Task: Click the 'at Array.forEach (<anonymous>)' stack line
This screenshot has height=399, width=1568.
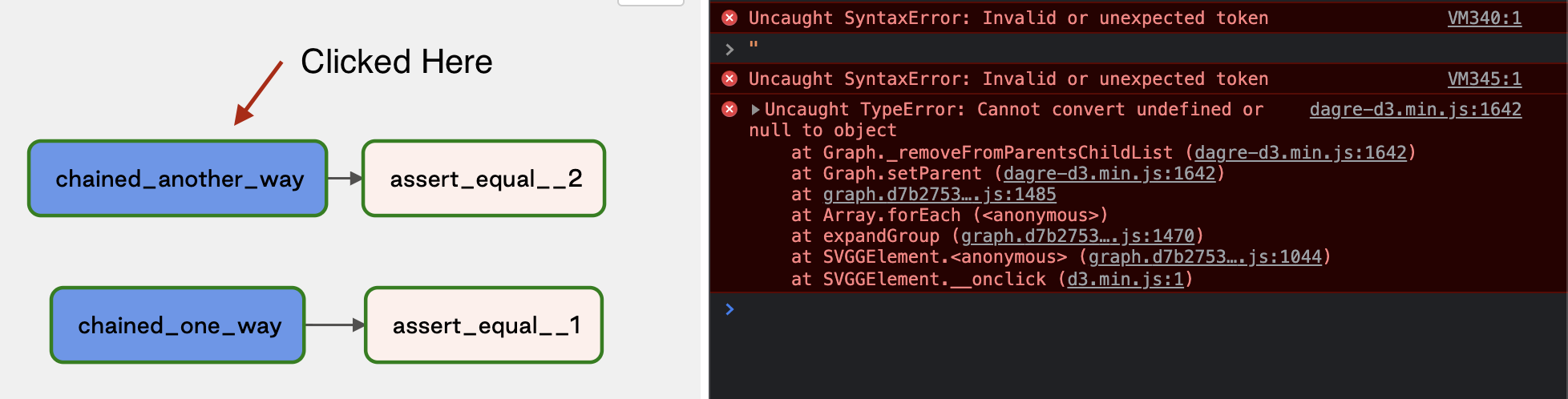Action: [x=950, y=215]
